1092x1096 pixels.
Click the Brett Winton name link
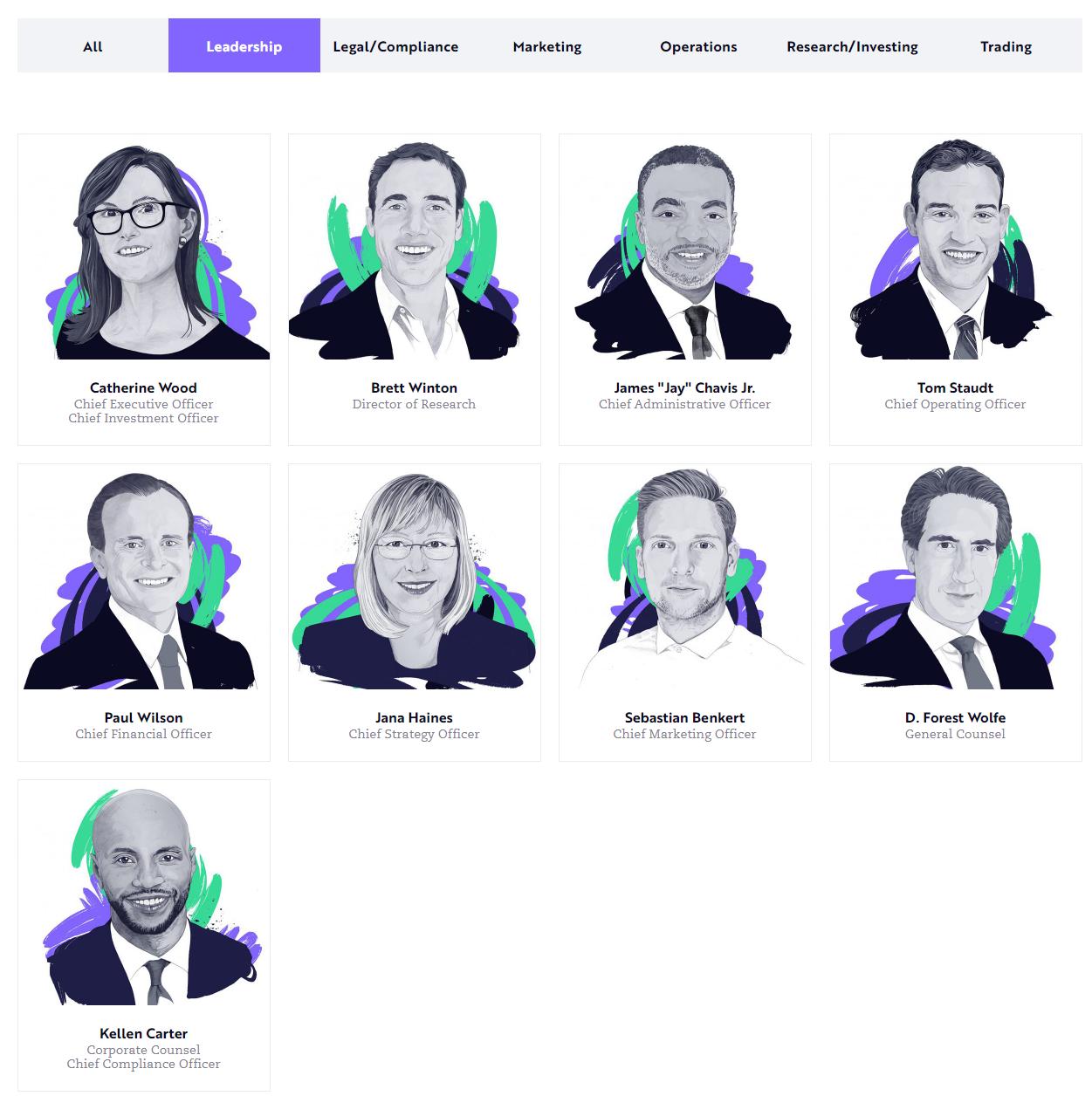[x=415, y=387]
